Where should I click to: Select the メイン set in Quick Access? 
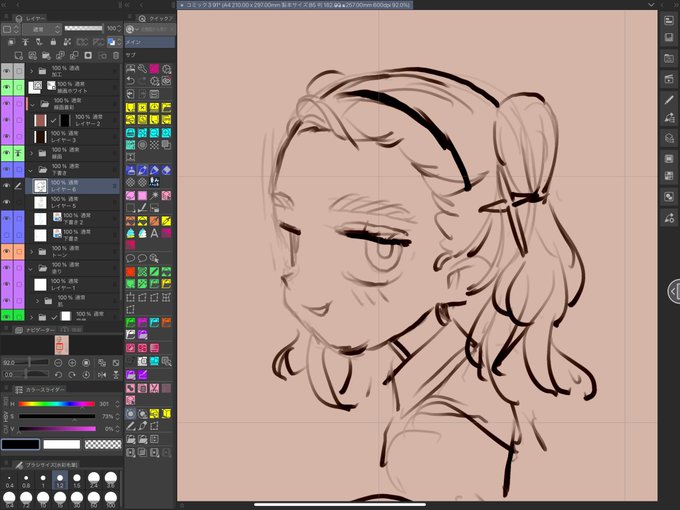coord(150,42)
